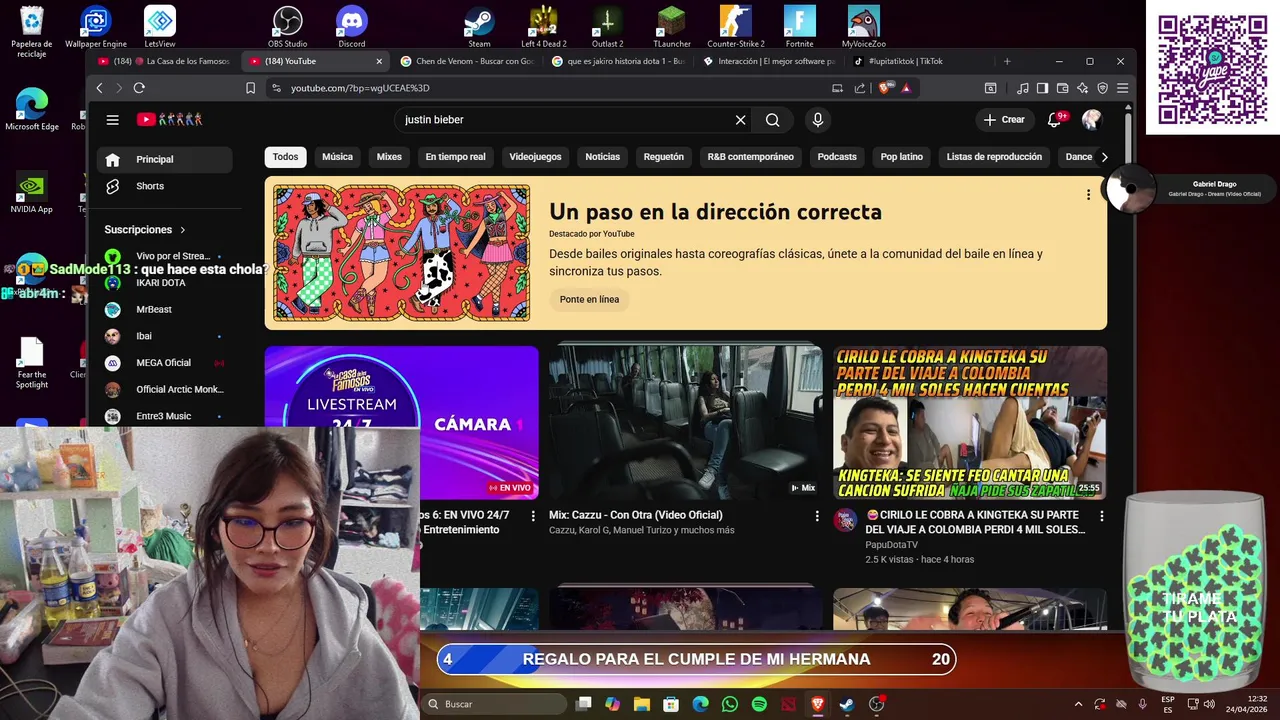Screen dimensions: 1280x720
Task: Open options for CIRILO LE COBRA video
Action: [x=1101, y=516]
